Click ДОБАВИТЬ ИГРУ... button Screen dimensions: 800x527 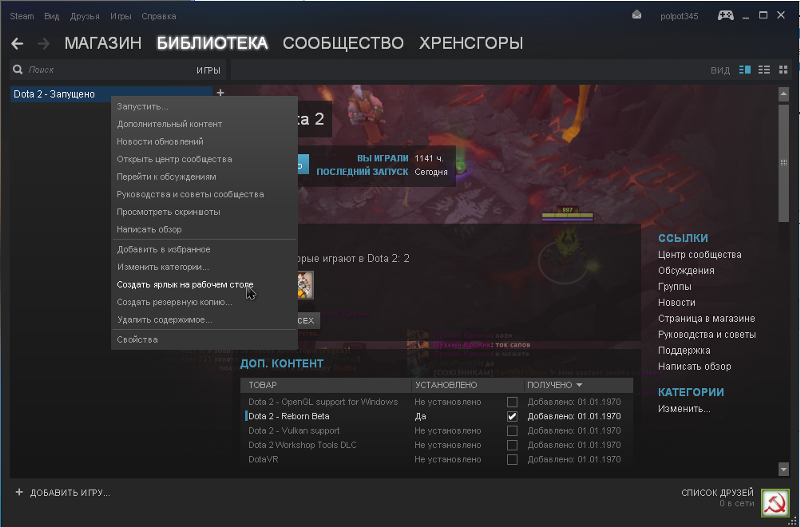pyautogui.click(x=70, y=493)
